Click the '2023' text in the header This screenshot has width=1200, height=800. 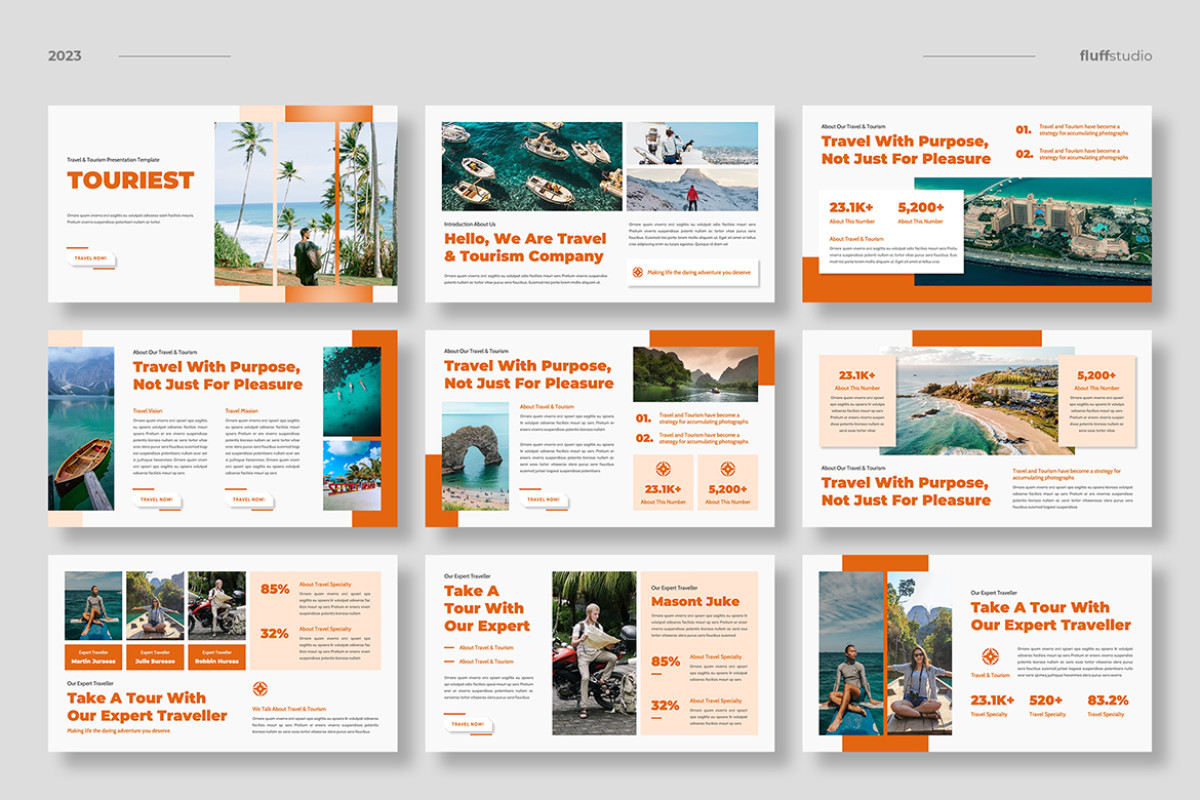coord(65,56)
